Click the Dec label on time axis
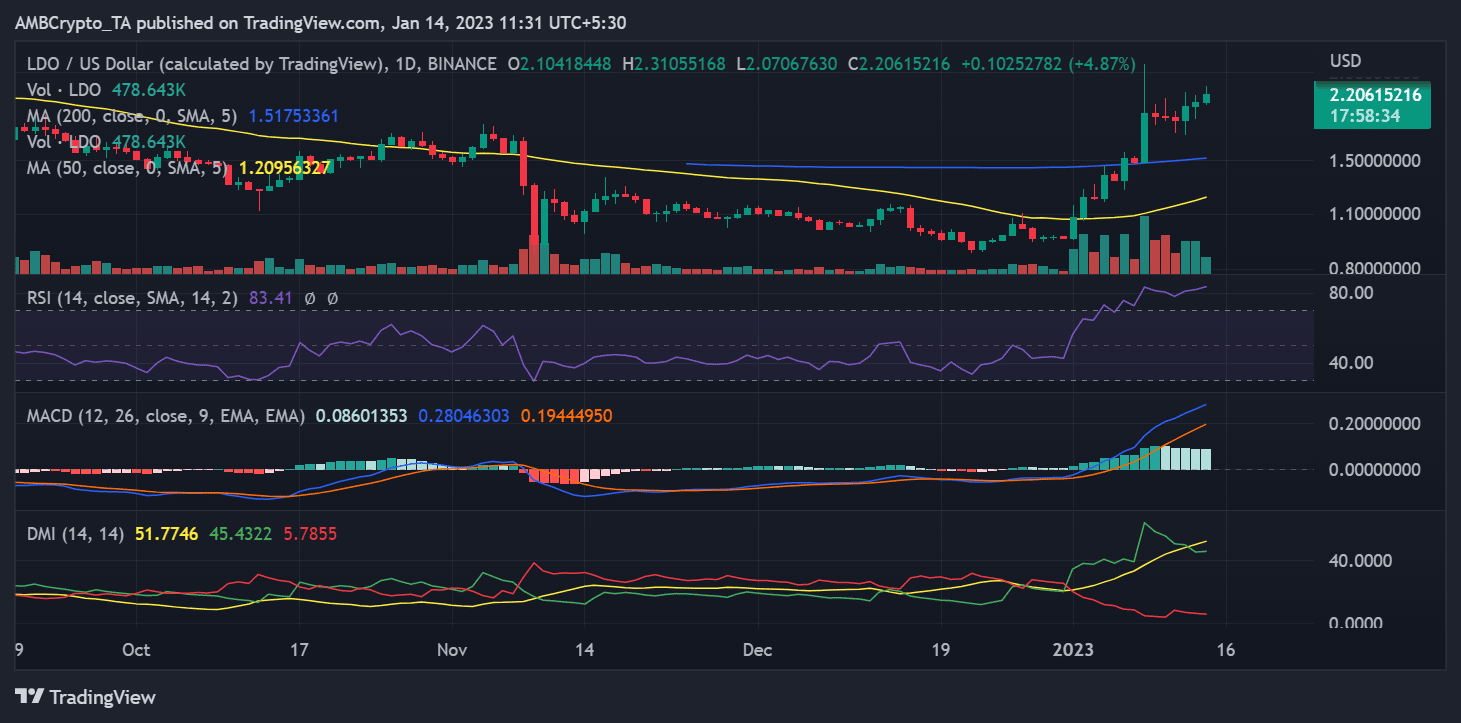 [x=758, y=650]
